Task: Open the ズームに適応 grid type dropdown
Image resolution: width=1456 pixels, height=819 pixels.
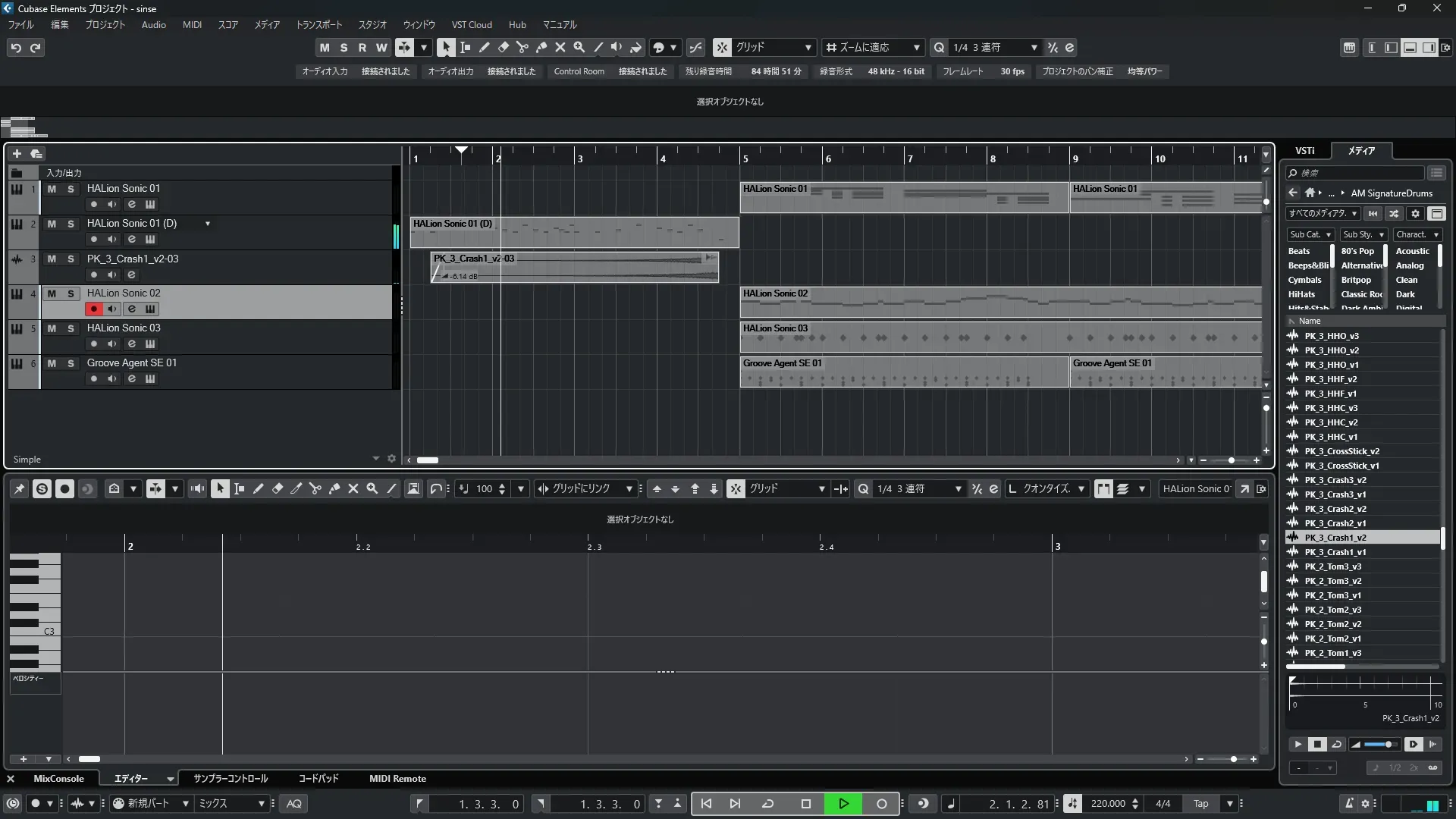Action: click(874, 47)
